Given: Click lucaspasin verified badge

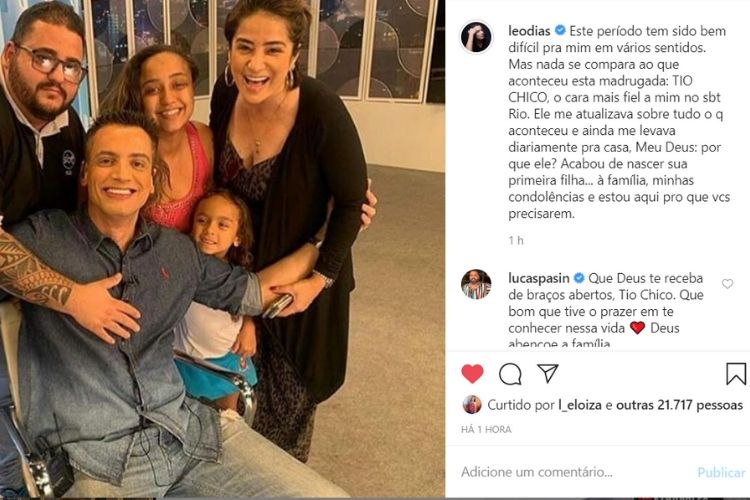Looking at the screenshot, I should 579,278.
